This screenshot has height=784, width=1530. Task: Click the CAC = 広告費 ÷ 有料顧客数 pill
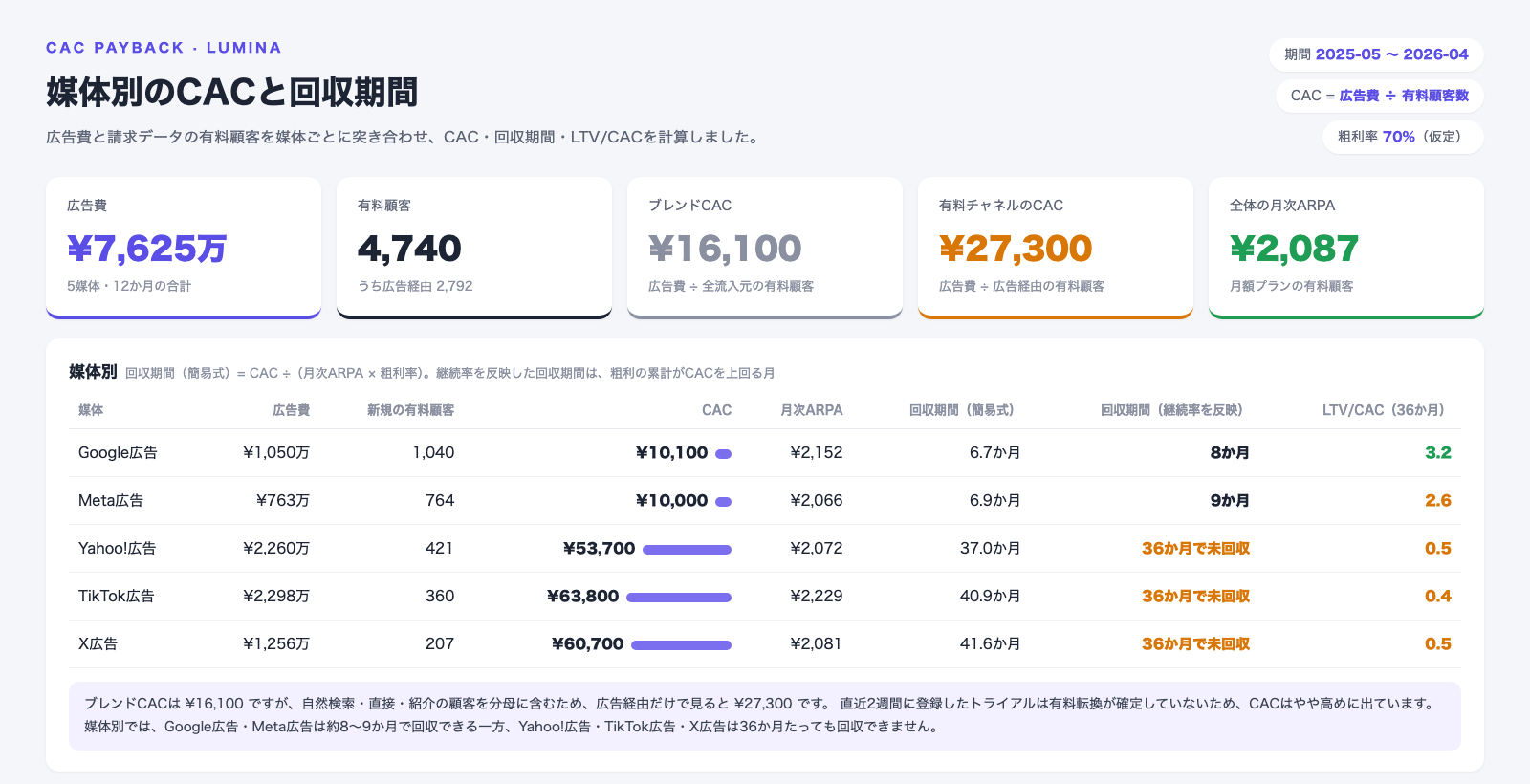(1380, 96)
